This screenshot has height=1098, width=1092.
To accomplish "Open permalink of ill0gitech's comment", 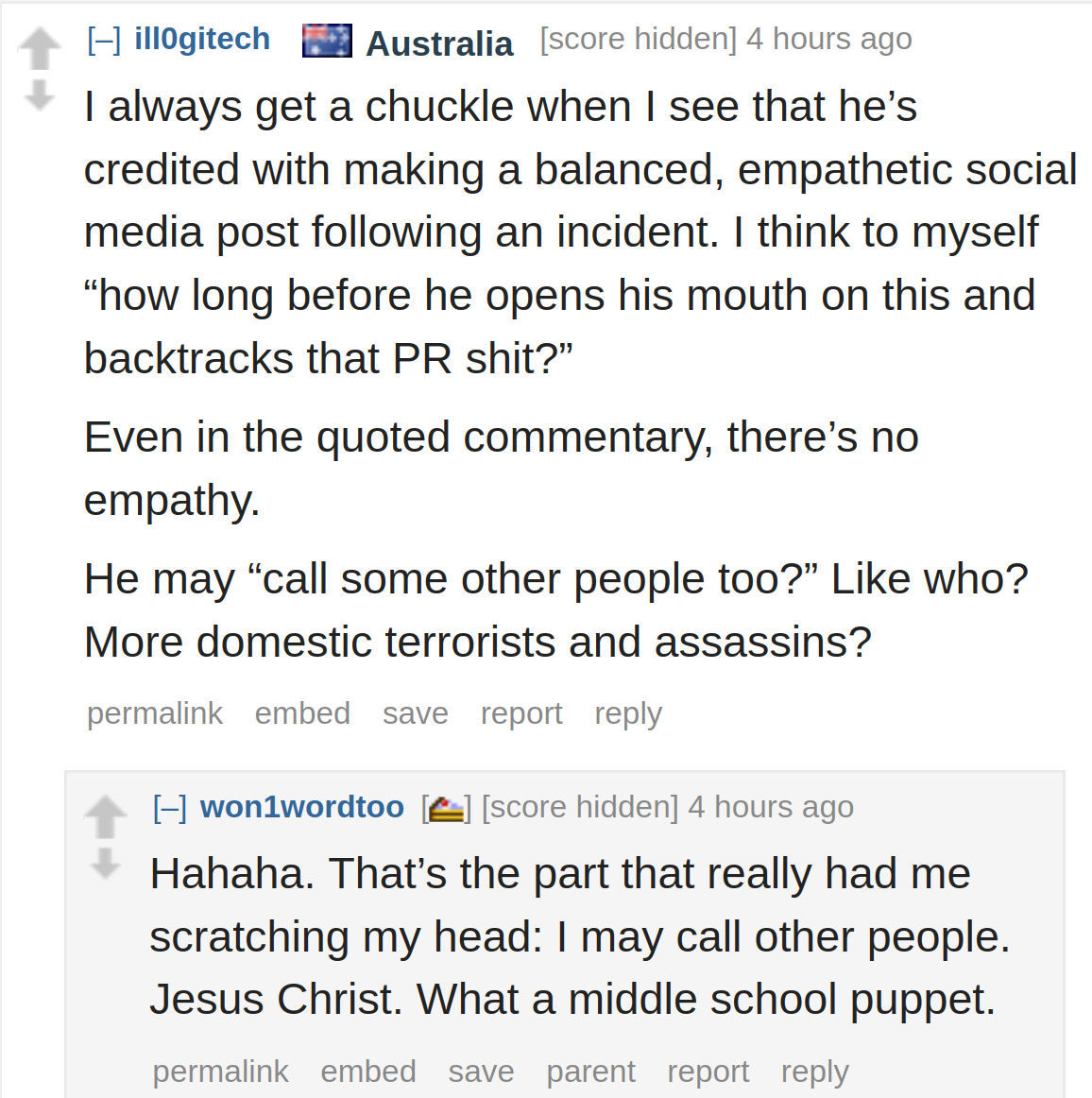I will click(x=155, y=713).
